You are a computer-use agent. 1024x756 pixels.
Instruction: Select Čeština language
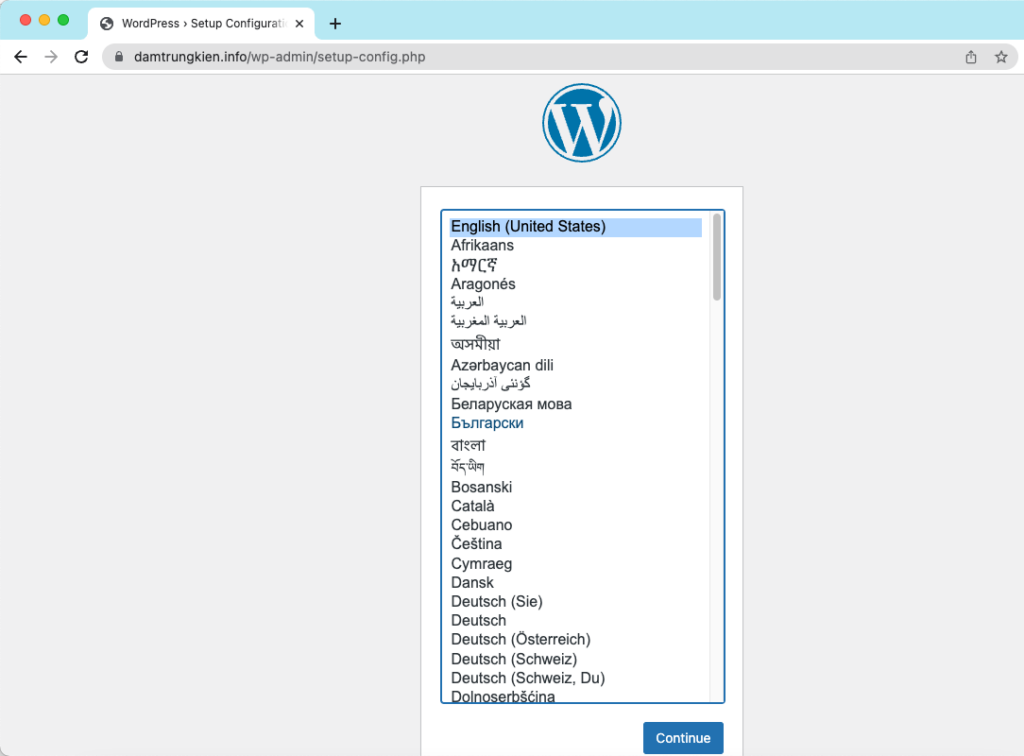click(575, 544)
